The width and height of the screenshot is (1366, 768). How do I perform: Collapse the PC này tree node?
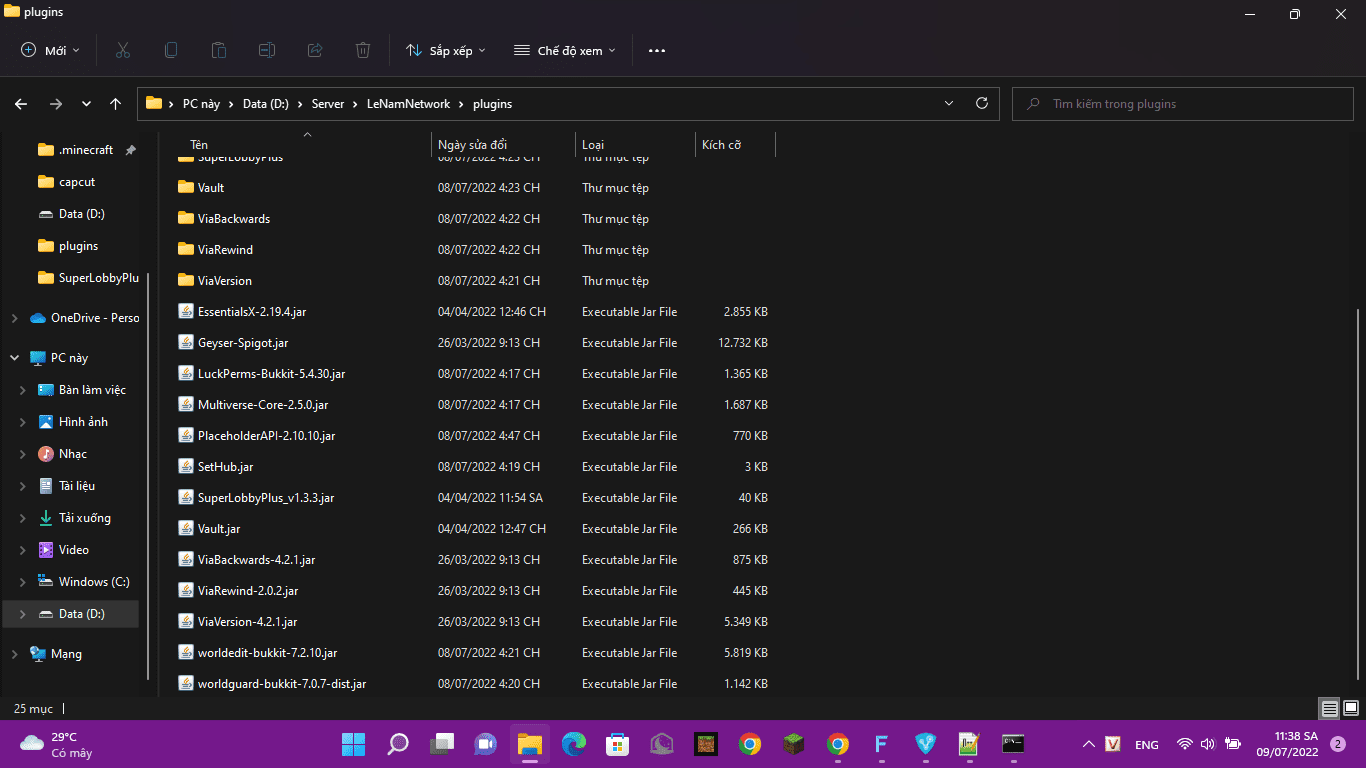point(14,358)
